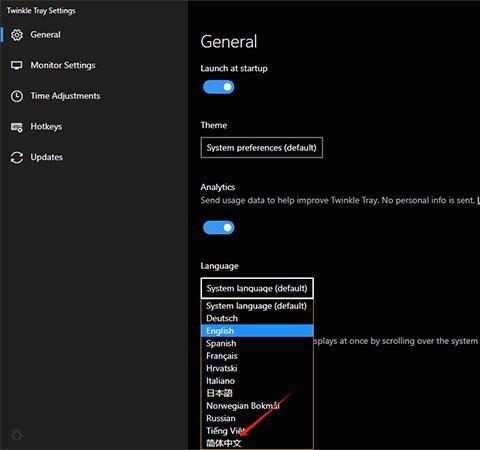Image resolution: width=480 pixels, height=450 pixels.
Task: Select Russian language option
Action: tap(257, 418)
